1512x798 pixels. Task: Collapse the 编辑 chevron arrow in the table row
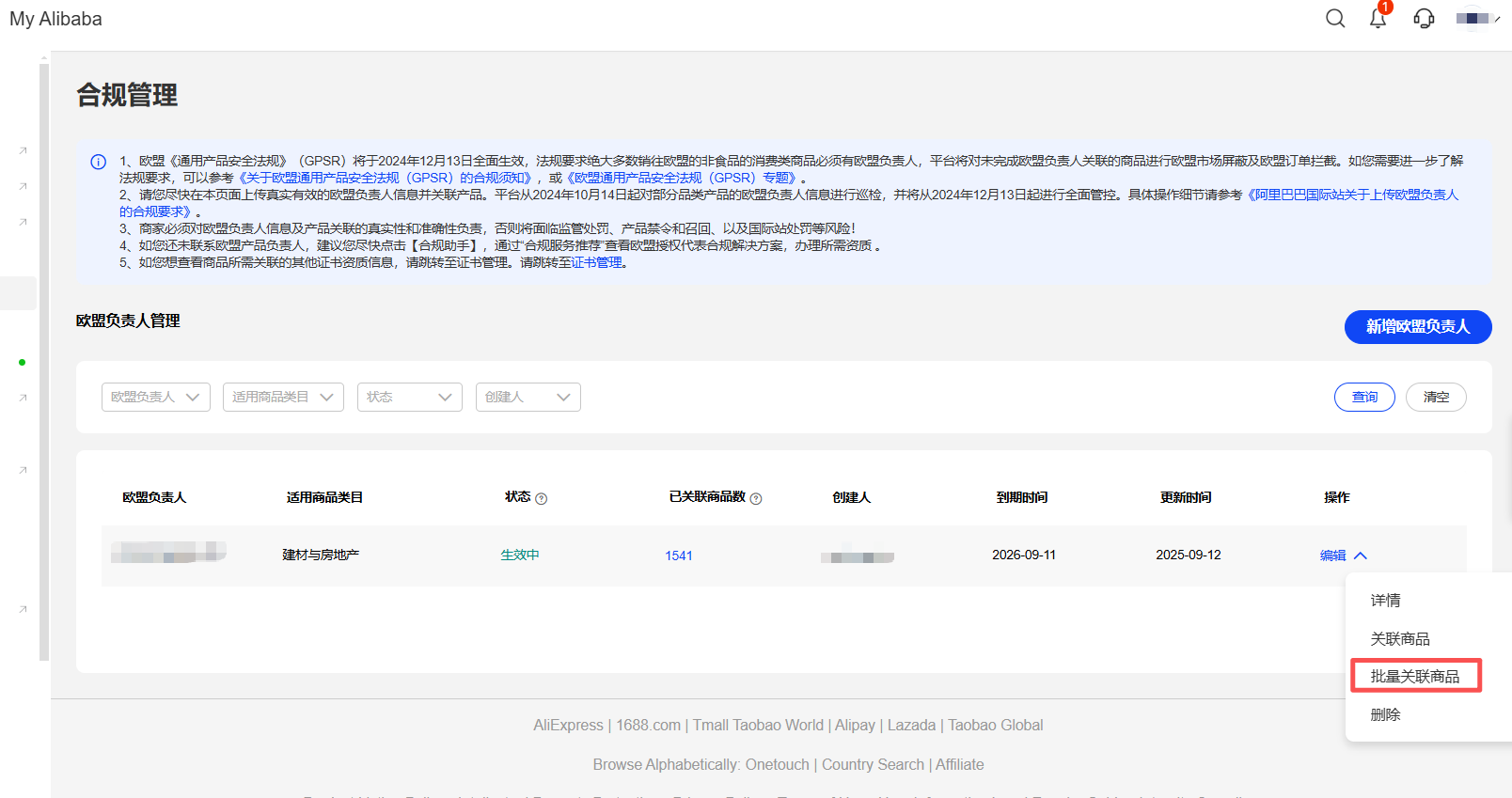(1361, 555)
